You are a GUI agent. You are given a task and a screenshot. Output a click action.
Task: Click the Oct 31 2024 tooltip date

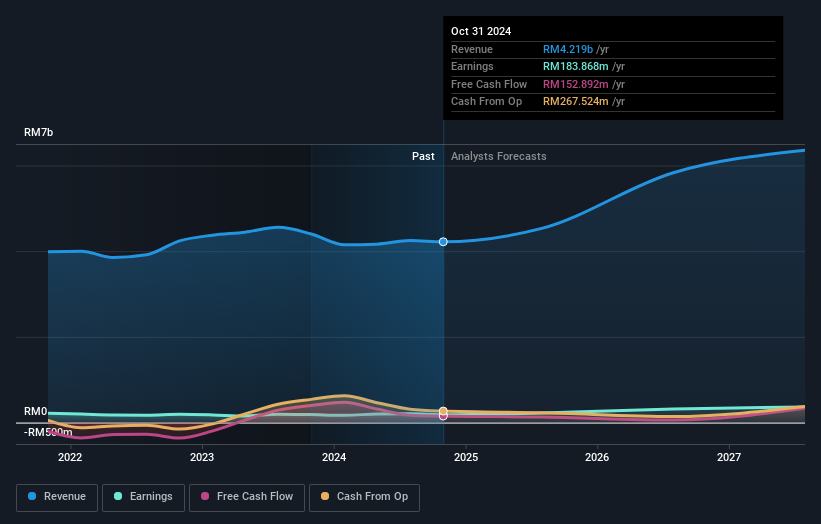[481, 31]
